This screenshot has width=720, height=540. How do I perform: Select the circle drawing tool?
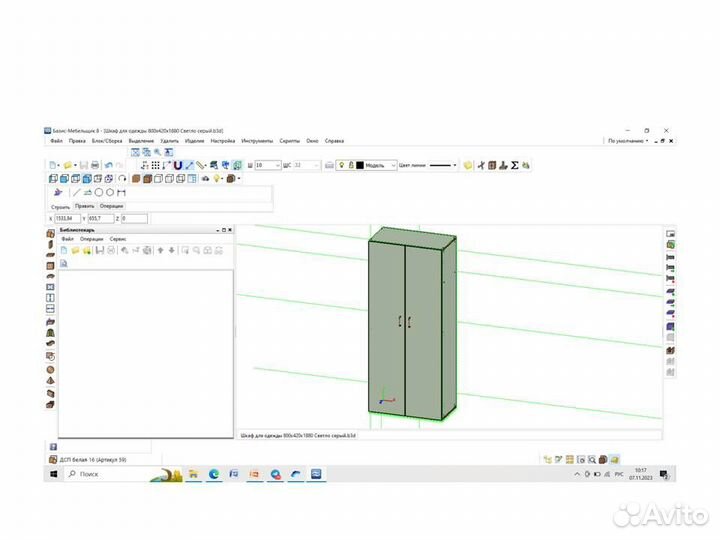(99, 192)
